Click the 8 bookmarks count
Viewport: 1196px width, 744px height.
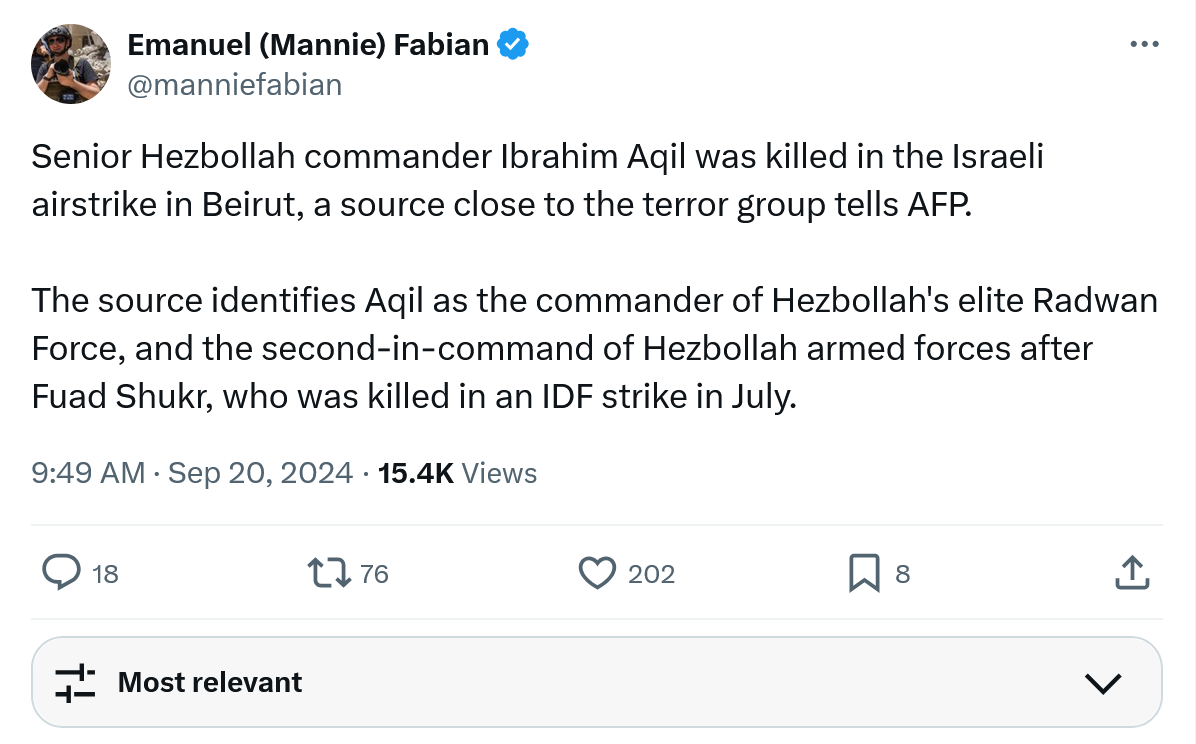902,574
